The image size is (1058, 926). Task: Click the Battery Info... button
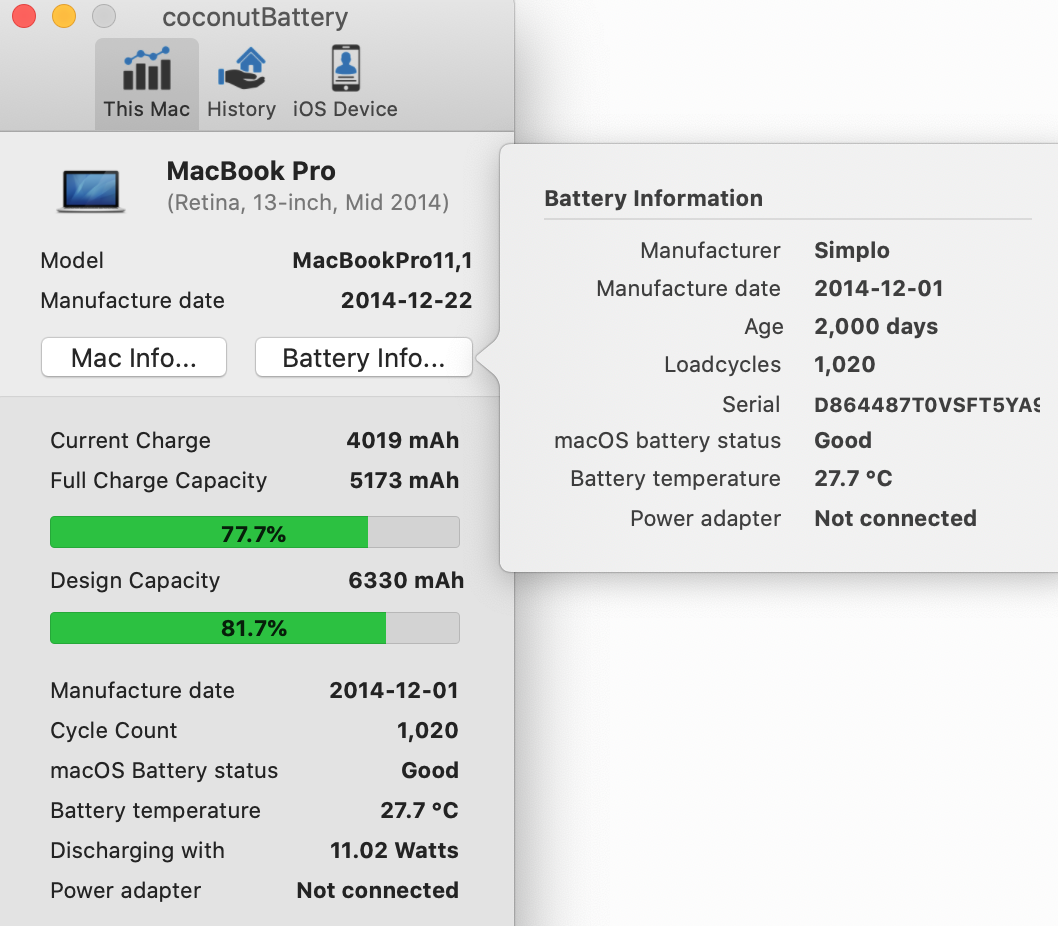[x=364, y=357]
